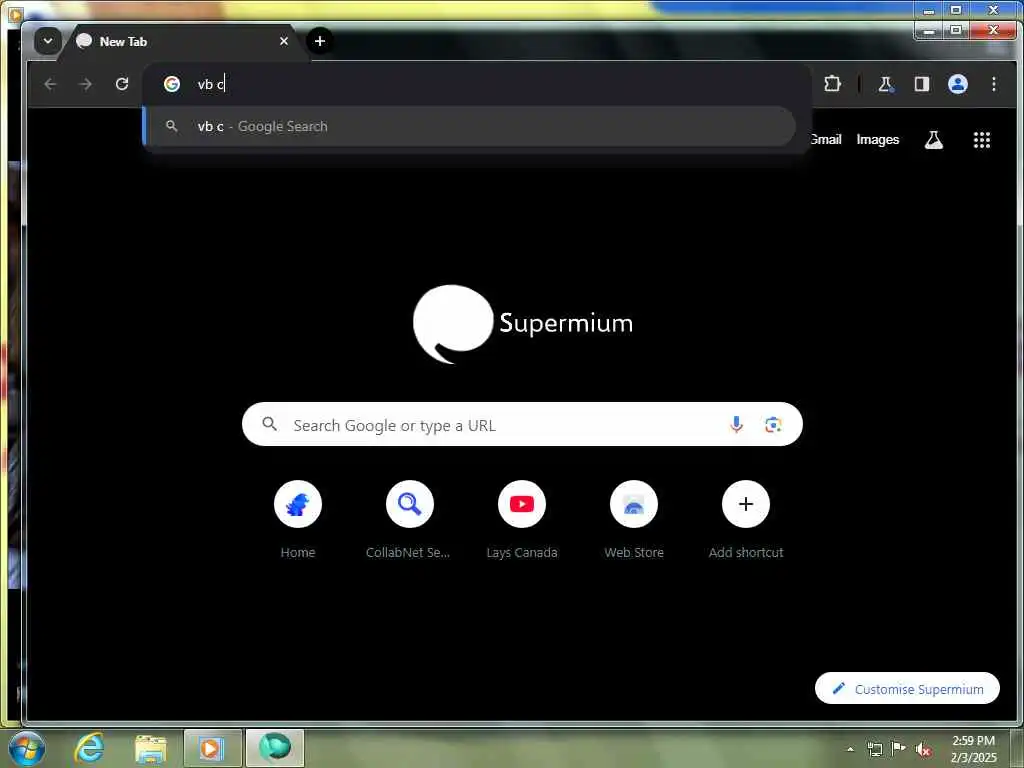
Task: Open the Windows Start menu
Action: coord(27,748)
